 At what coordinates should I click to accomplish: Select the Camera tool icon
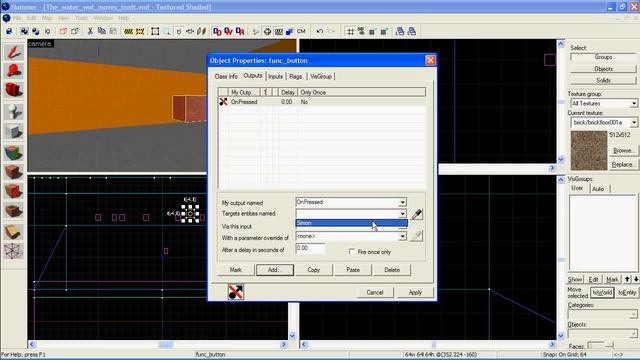(x=13, y=90)
